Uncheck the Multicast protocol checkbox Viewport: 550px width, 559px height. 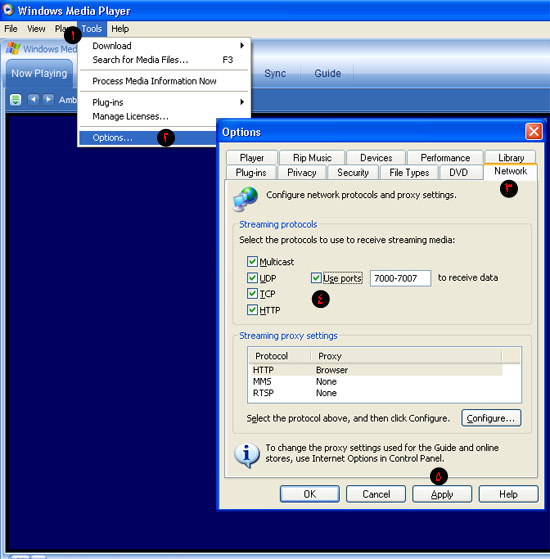pyautogui.click(x=252, y=261)
